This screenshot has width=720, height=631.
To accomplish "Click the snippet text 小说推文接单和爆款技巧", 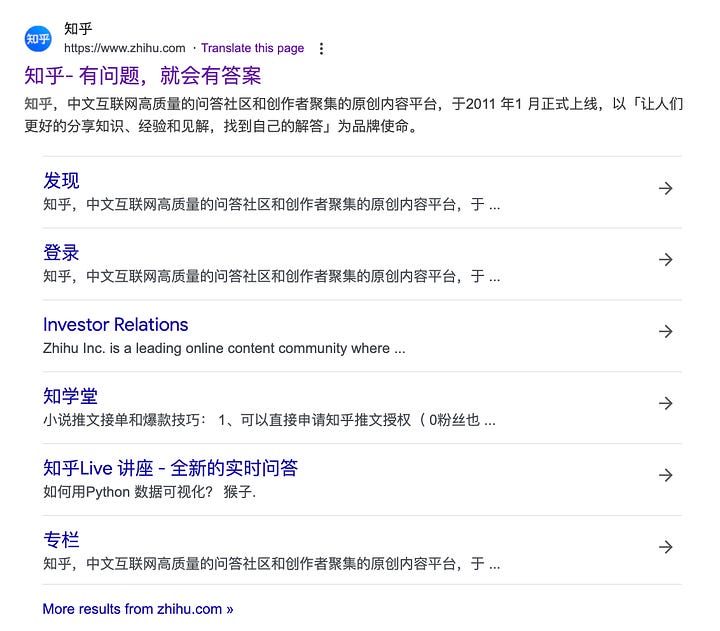I will click(269, 420).
